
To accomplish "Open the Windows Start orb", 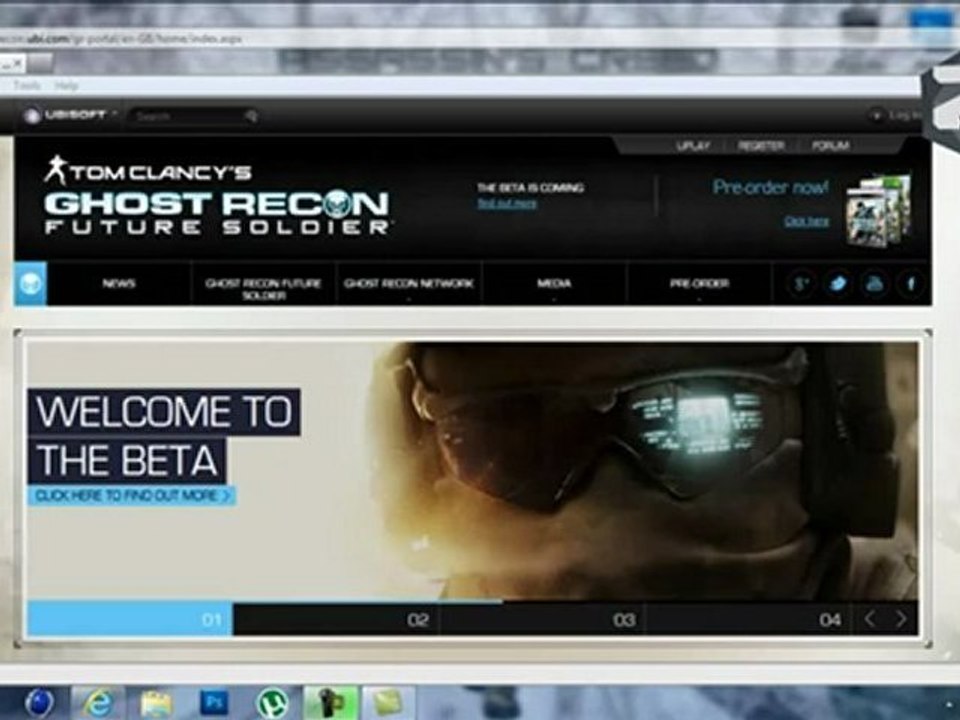I will (40, 703).
